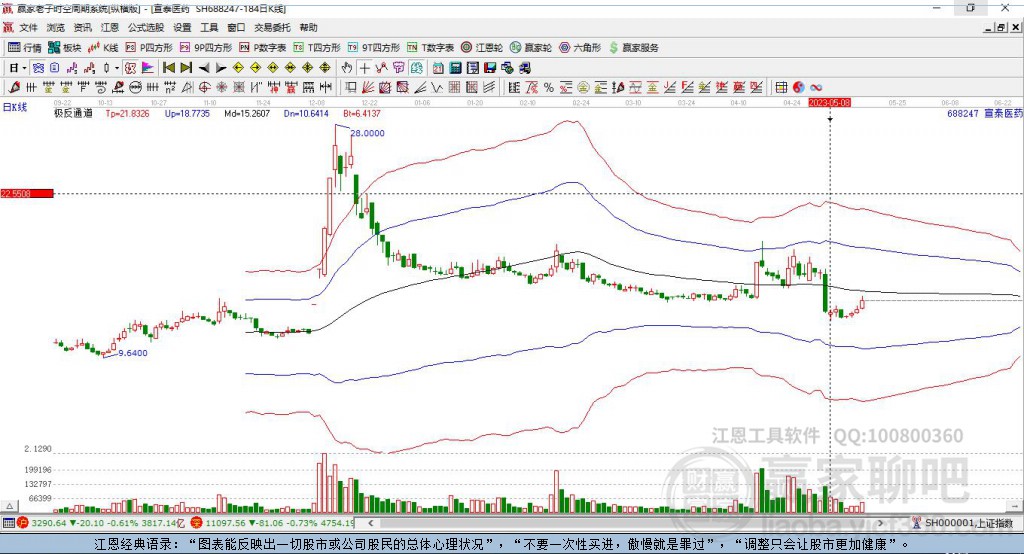Select the percent % line tool
1024x554 pixels.
tap(549, 88)
